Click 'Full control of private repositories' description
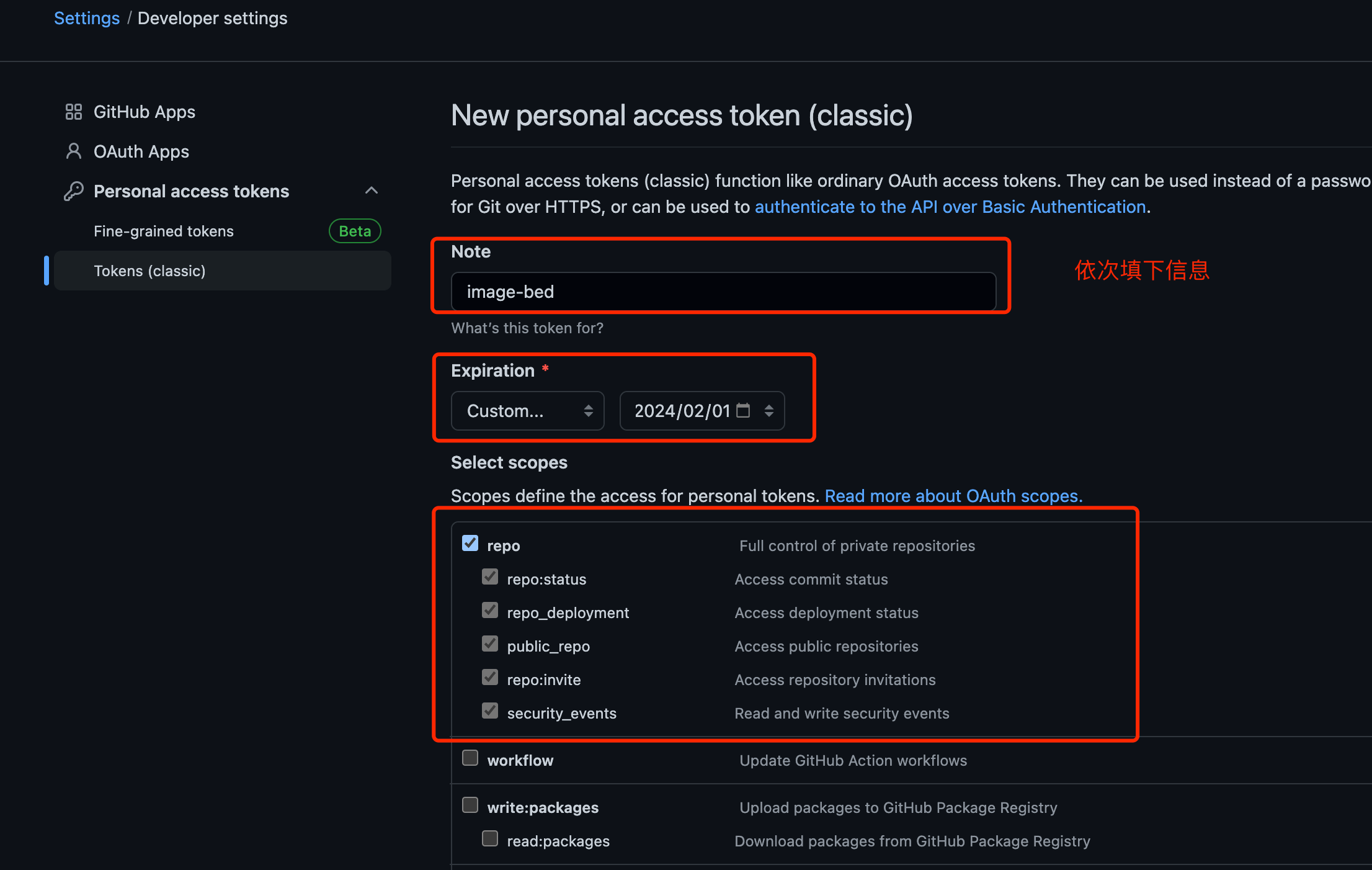This screenshot has width=1372, height=870. click(857, 545)
